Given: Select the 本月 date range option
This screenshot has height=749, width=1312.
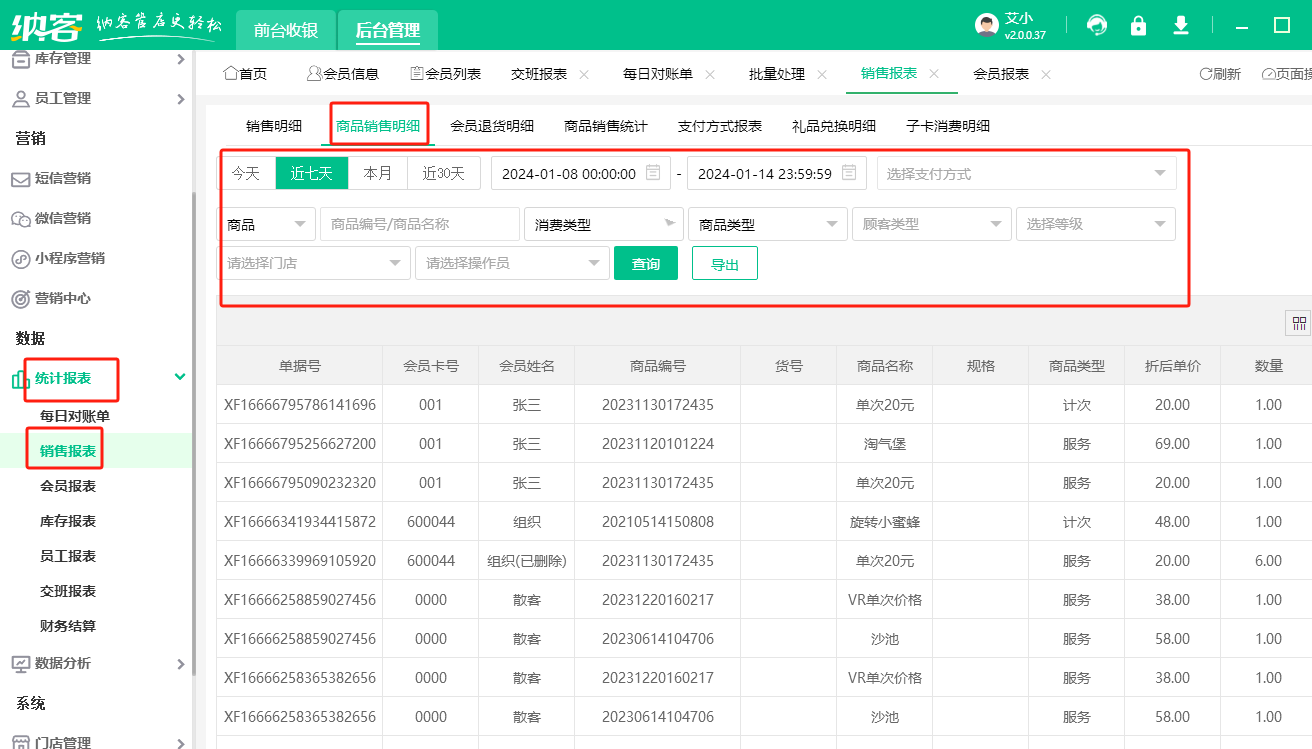Looking at the screenshot, I should coord(378,173).
